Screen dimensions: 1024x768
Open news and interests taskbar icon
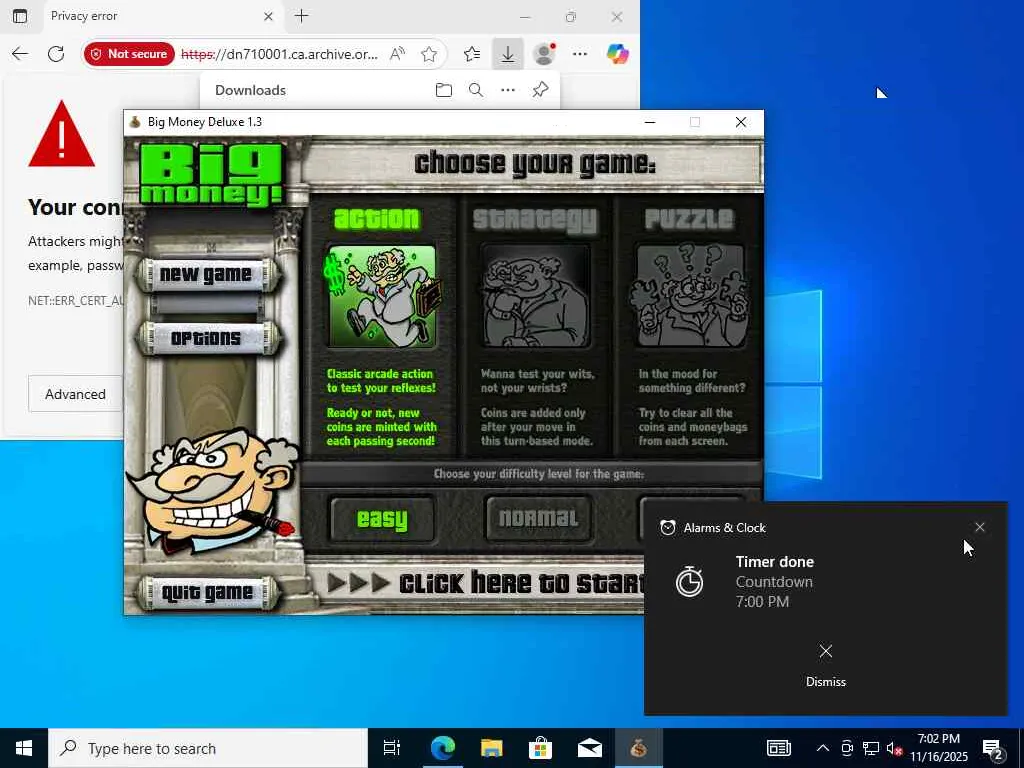point(779,748)
